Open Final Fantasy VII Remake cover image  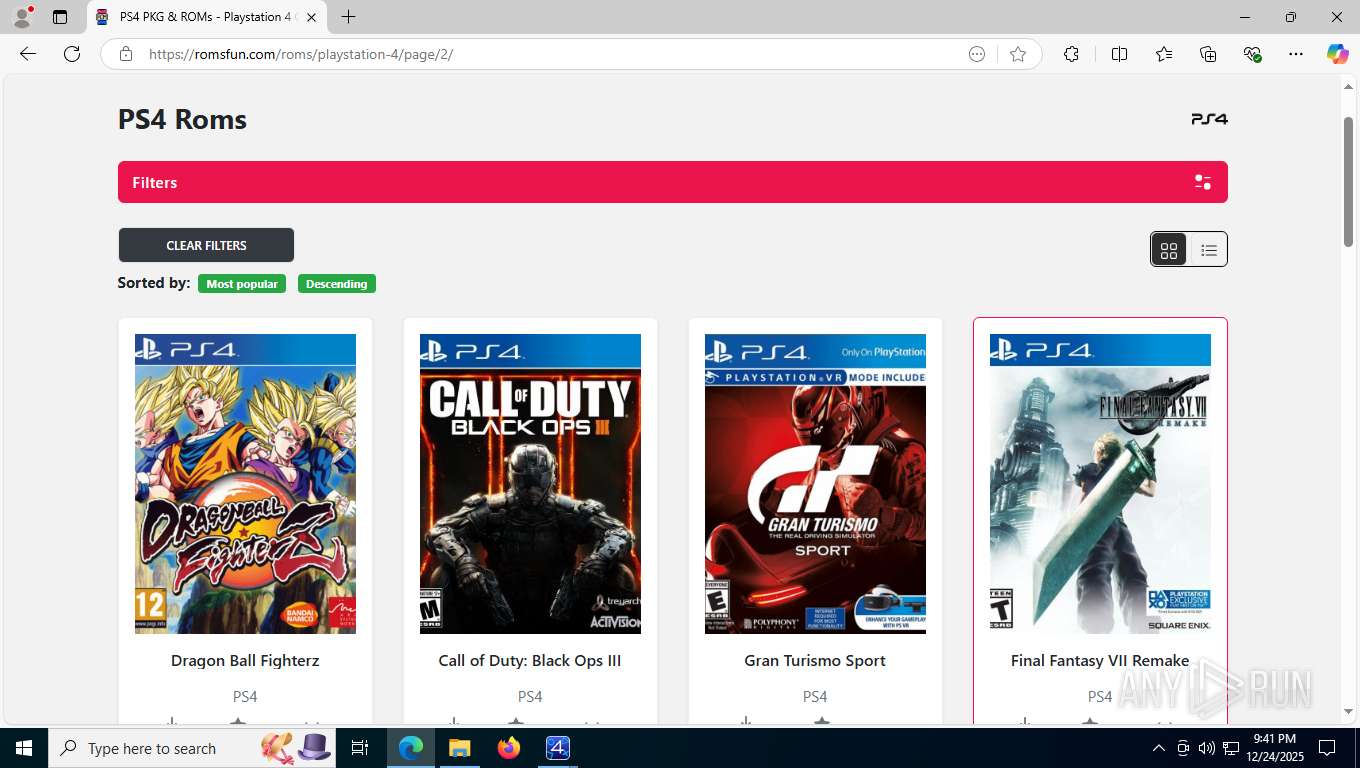pos(1100,484)
